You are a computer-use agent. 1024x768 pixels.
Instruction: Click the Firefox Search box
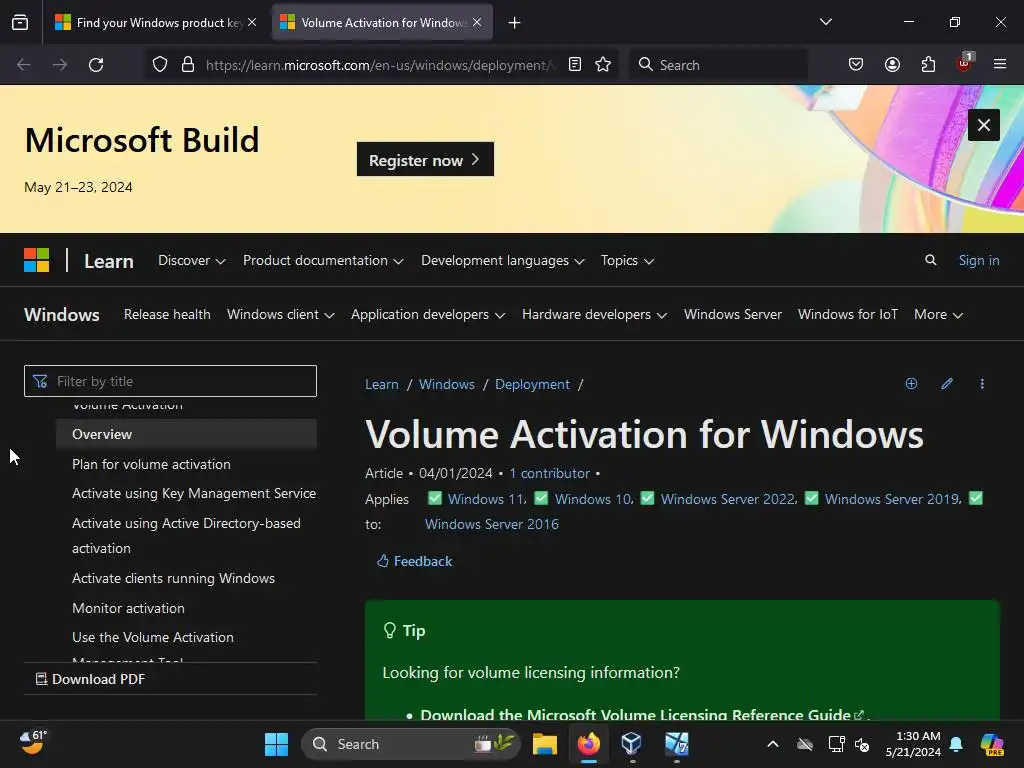(x=718, y=65)
